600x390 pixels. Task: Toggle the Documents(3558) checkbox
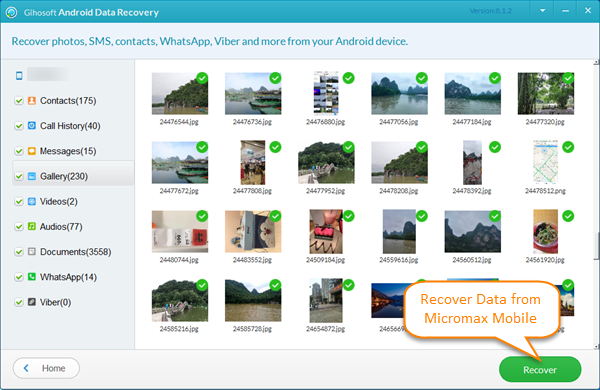point(19,252)
